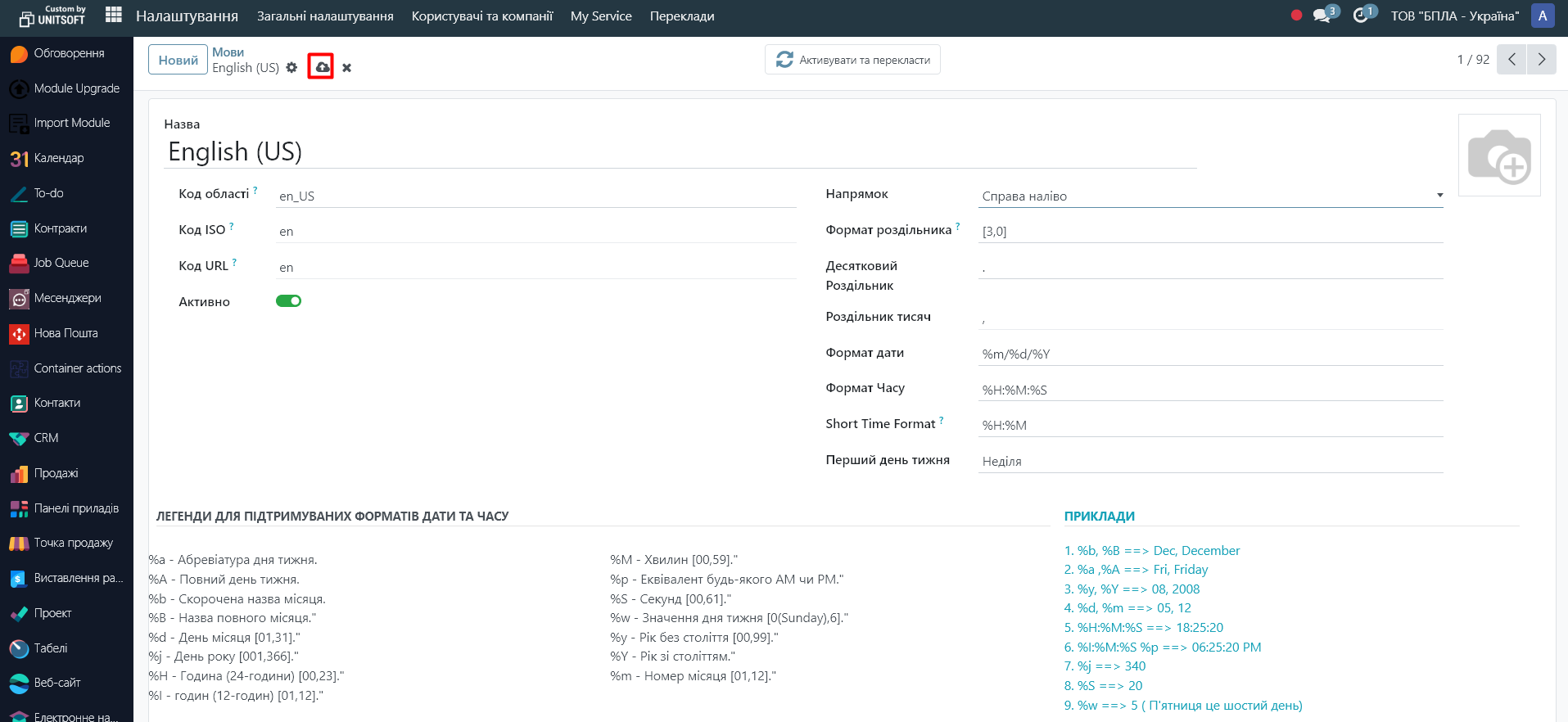Image resolution: width=1568 pixels, height=722 pixels.
Task: Discard changes with the X icon
Action: pos(347,68)
